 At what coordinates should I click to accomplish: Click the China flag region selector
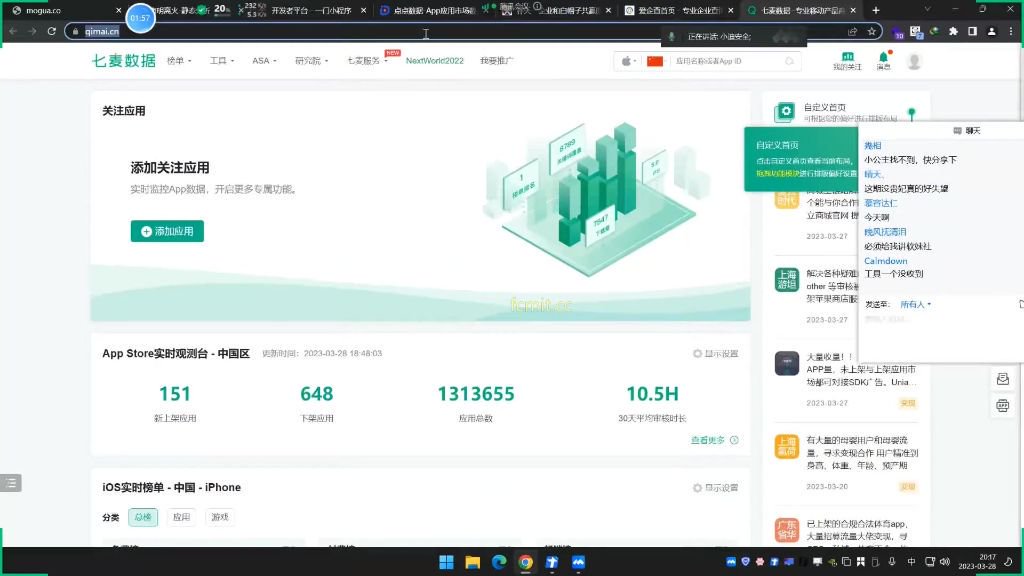[655, 61]
